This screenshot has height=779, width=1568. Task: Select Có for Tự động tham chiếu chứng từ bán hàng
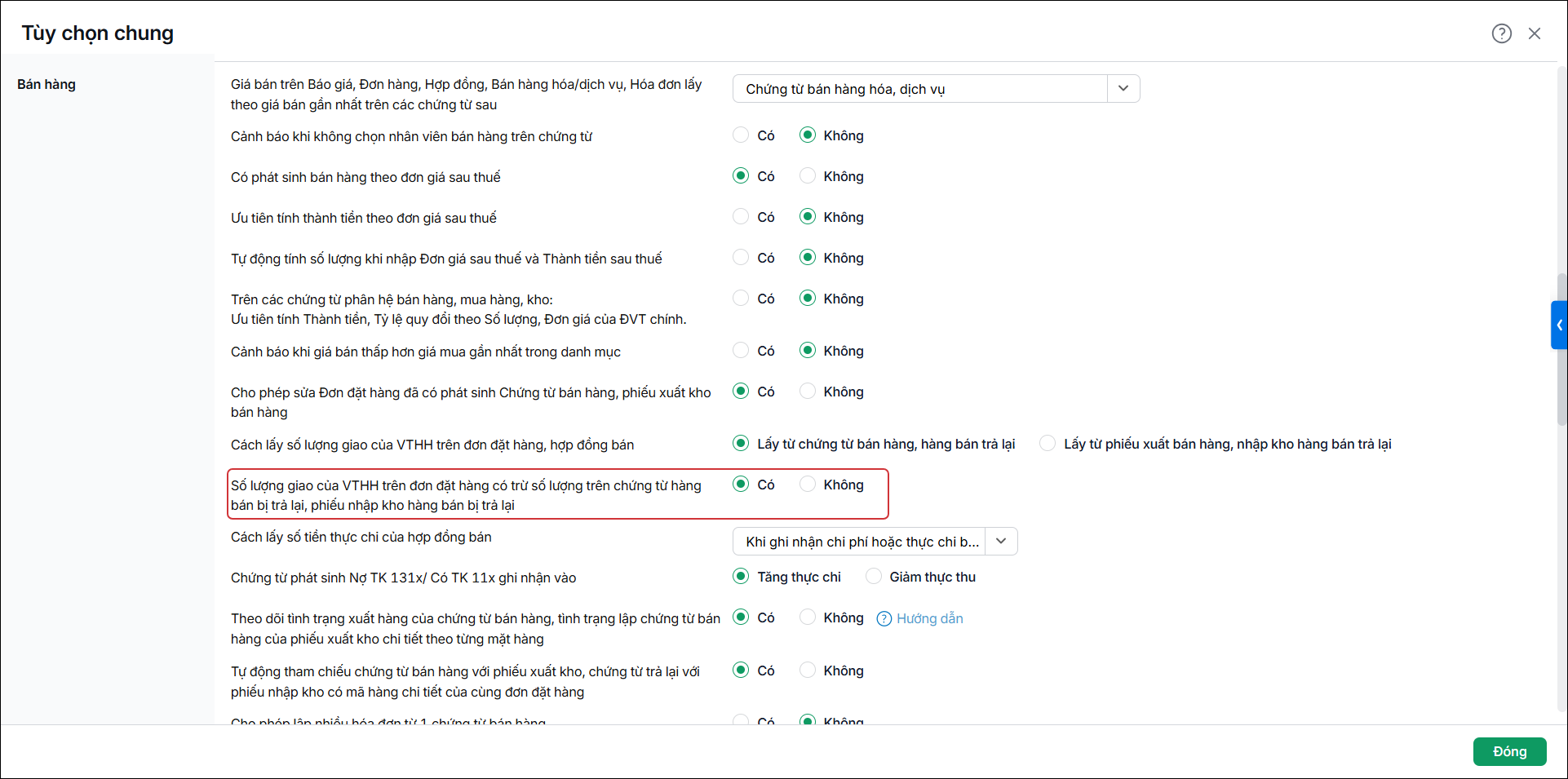(741, 671)
